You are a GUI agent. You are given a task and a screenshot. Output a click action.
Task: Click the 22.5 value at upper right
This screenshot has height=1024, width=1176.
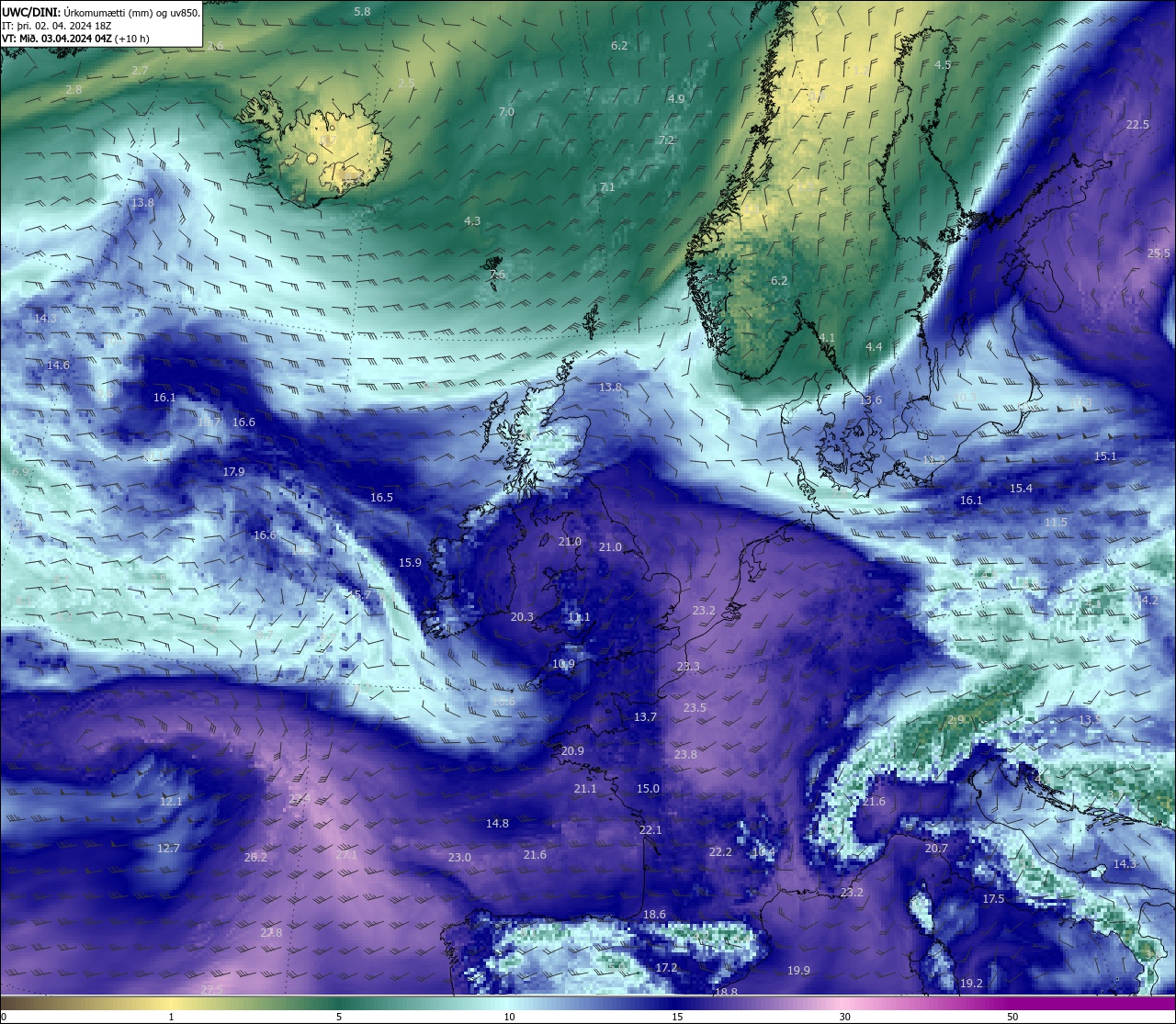(1137, 124)
